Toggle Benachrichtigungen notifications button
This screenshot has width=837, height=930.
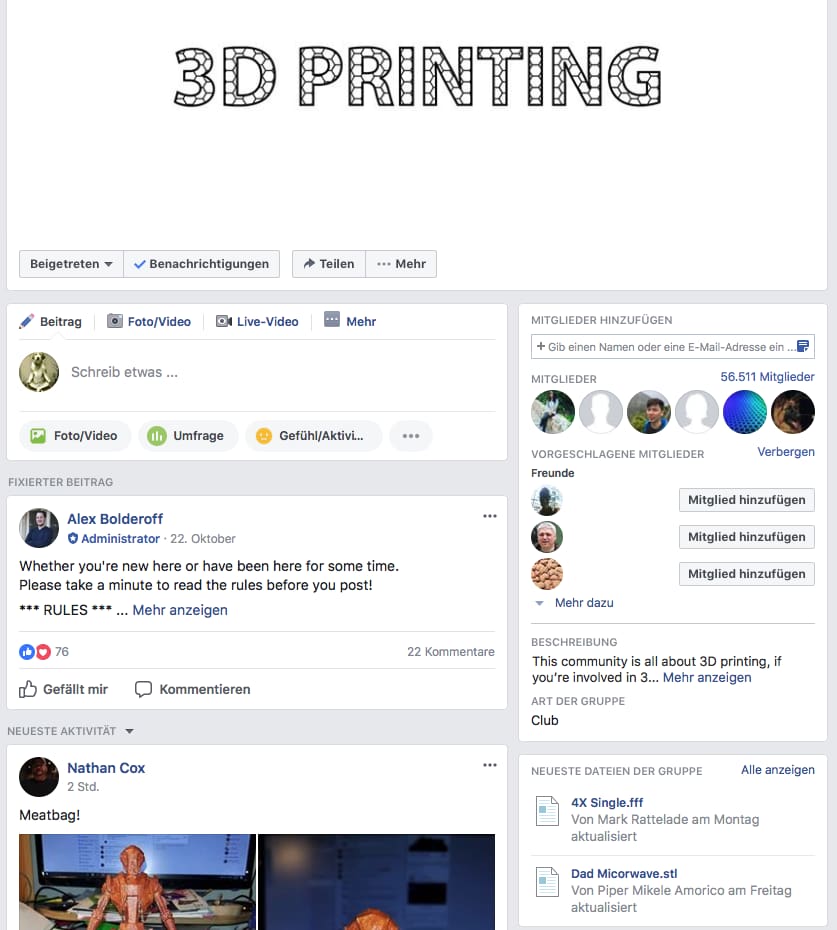[201, 264]
